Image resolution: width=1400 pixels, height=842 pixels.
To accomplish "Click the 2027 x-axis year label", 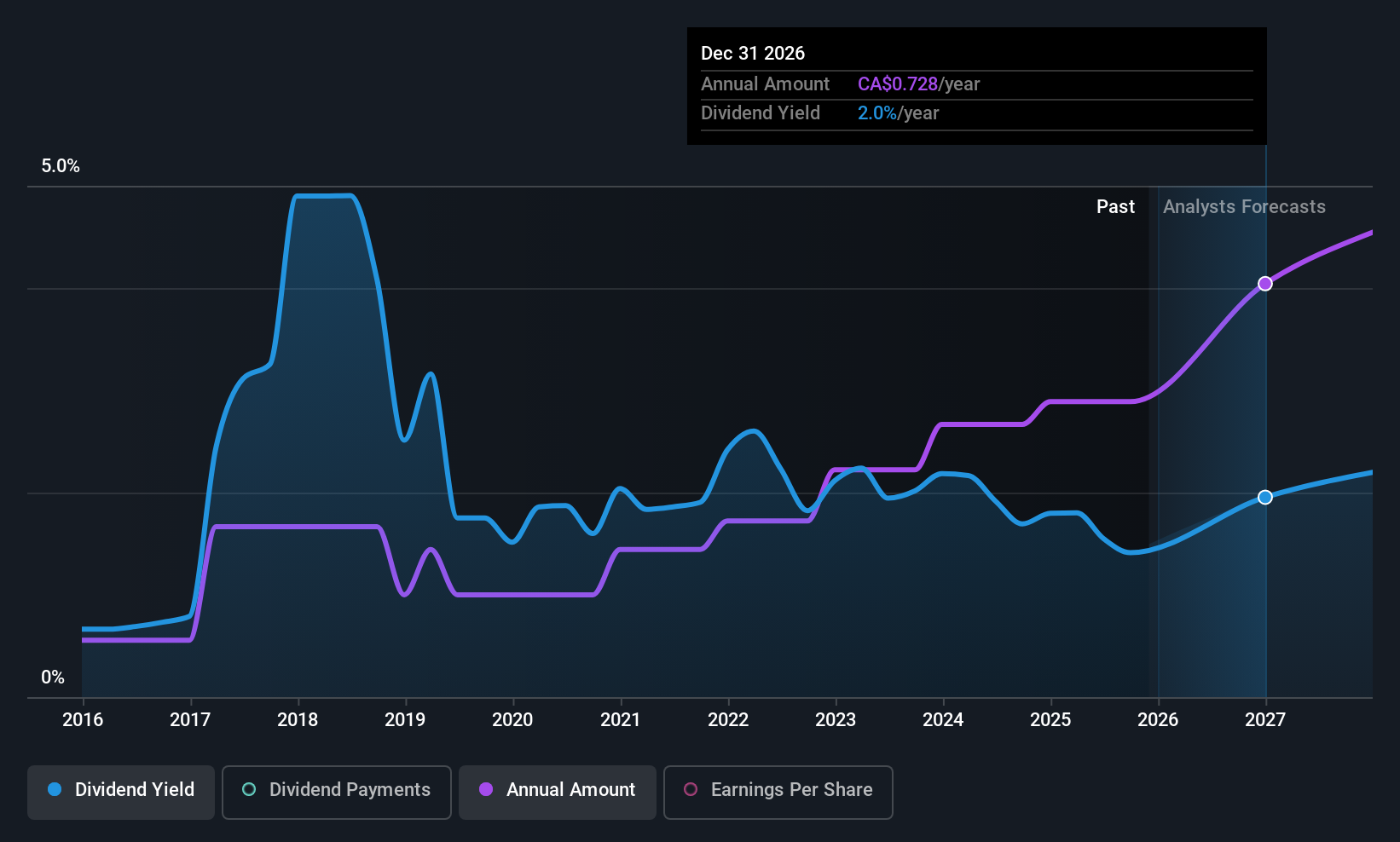I will (1265, 720).
